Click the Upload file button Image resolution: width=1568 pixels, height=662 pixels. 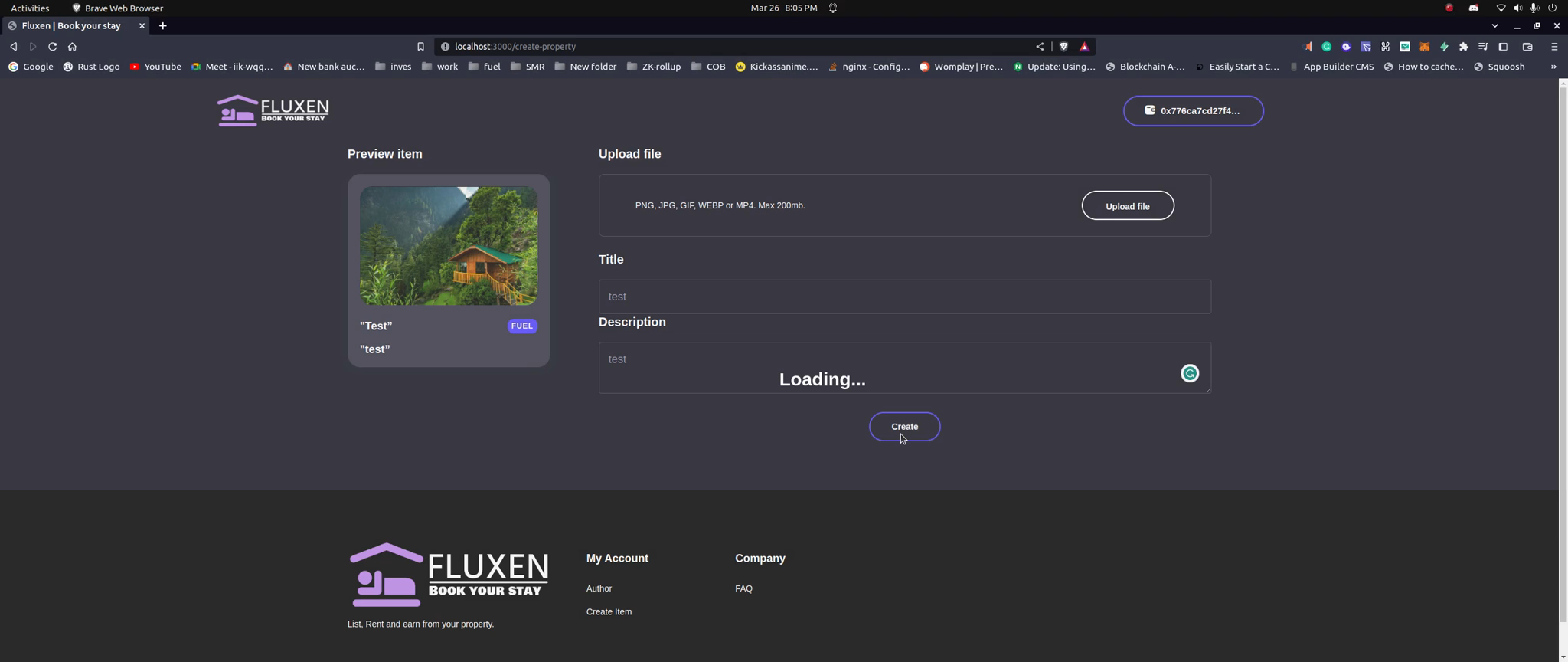(1127, 205)
